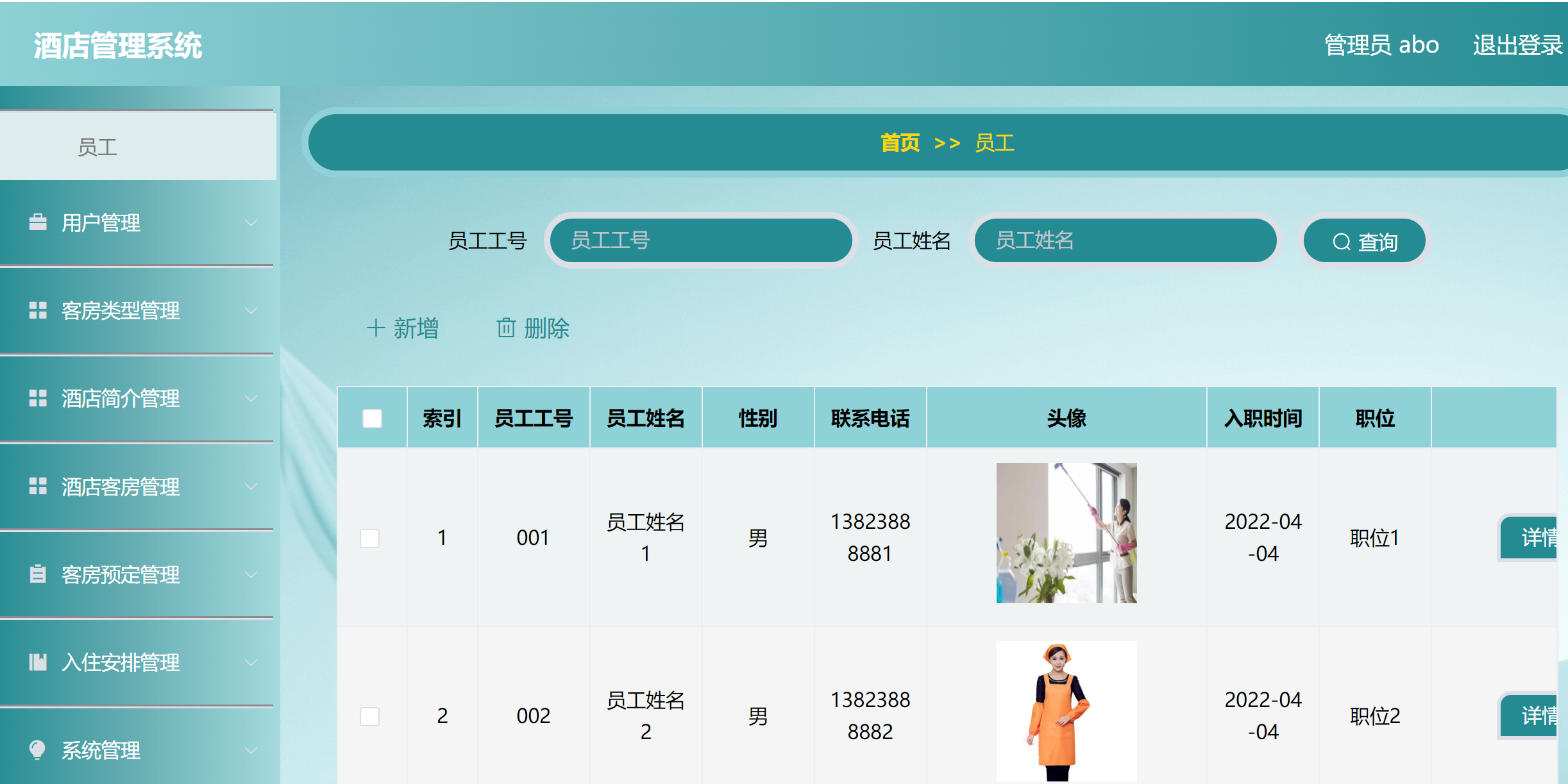
Task: Click the 员工工号 search input field
Action: 700,241
